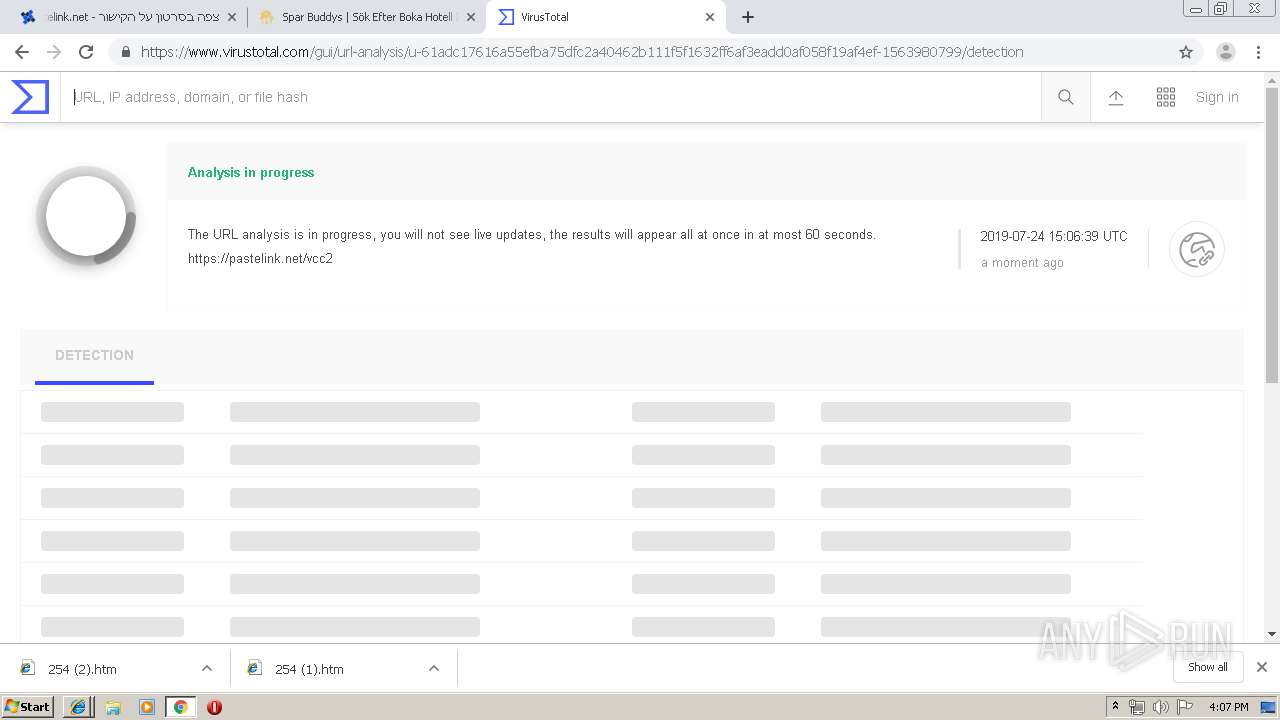Click the Chrome taskbar icon
The height and width of the screenshot is (720, 1280).
click(180, 707)
